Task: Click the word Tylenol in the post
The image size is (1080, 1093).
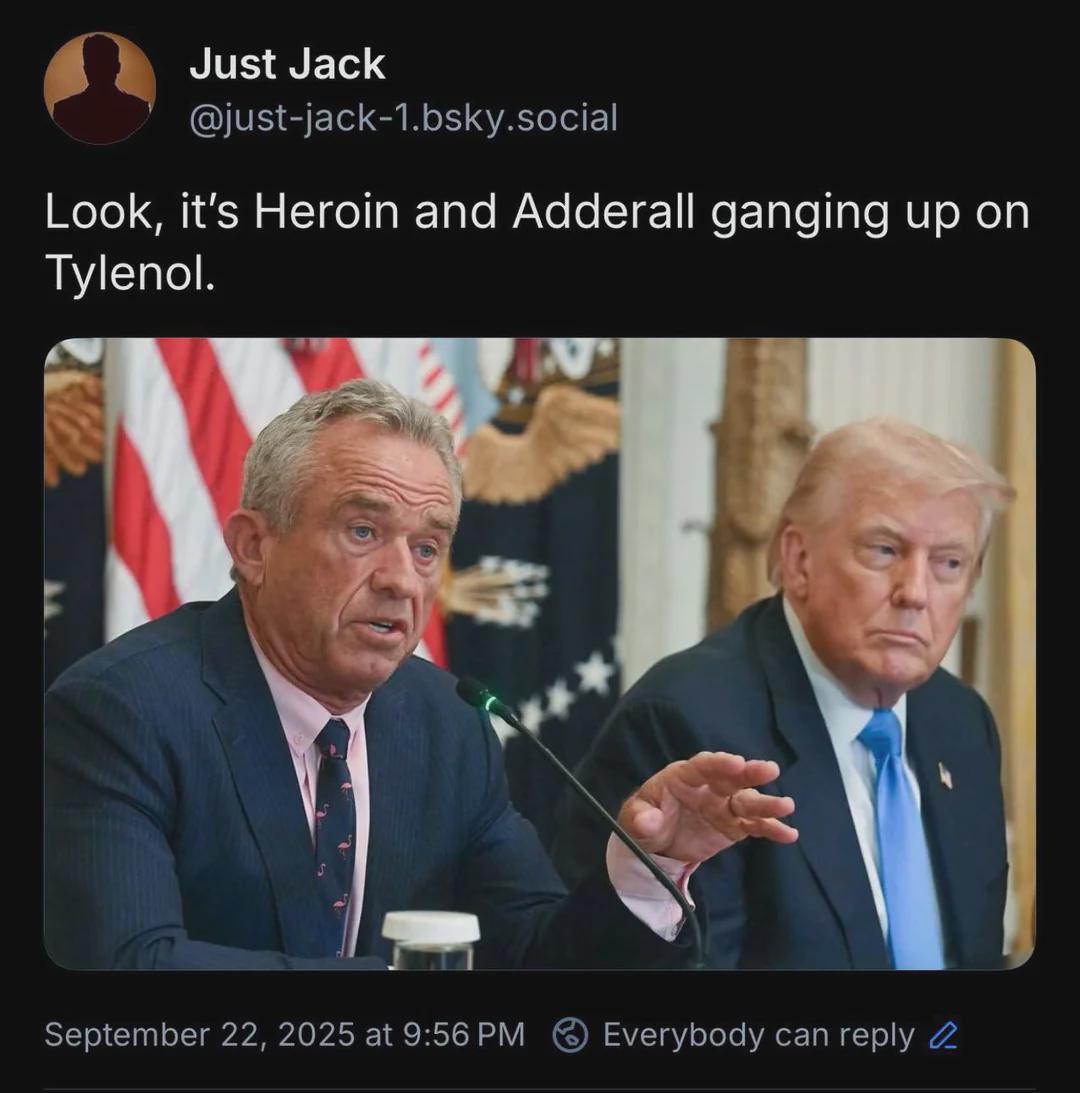Action: (x=130, y=273)
